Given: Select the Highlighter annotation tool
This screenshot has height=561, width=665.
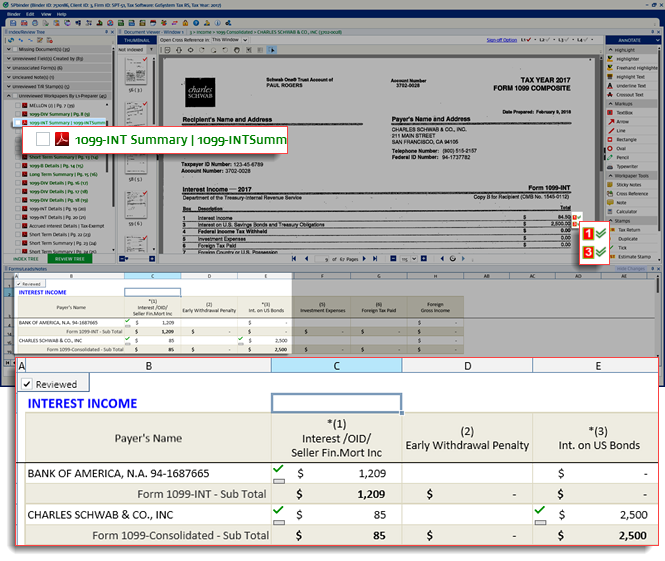Looking at the screenshot, I should pos(628,59).
